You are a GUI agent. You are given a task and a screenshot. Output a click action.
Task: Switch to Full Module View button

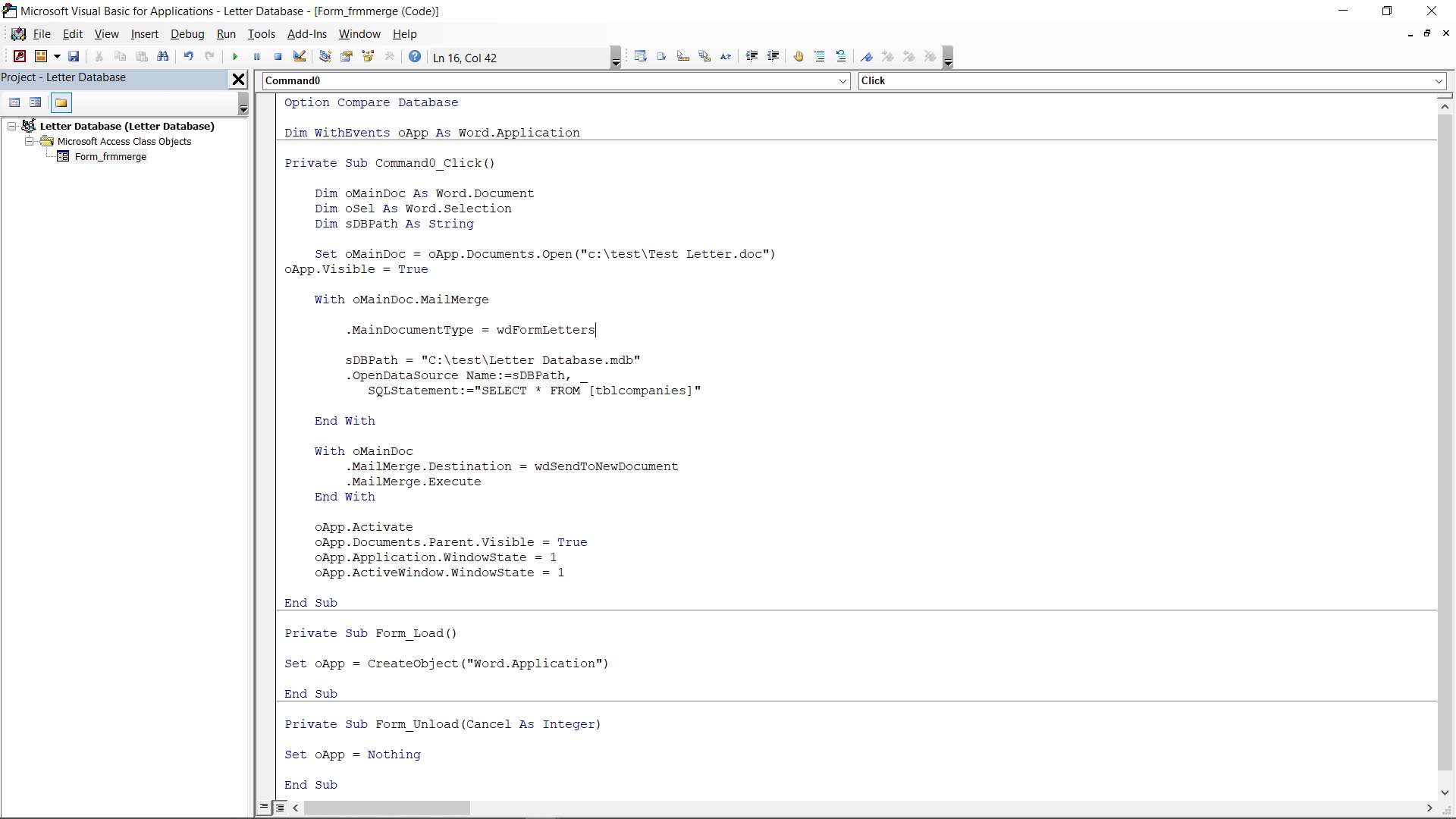[280, 808]
